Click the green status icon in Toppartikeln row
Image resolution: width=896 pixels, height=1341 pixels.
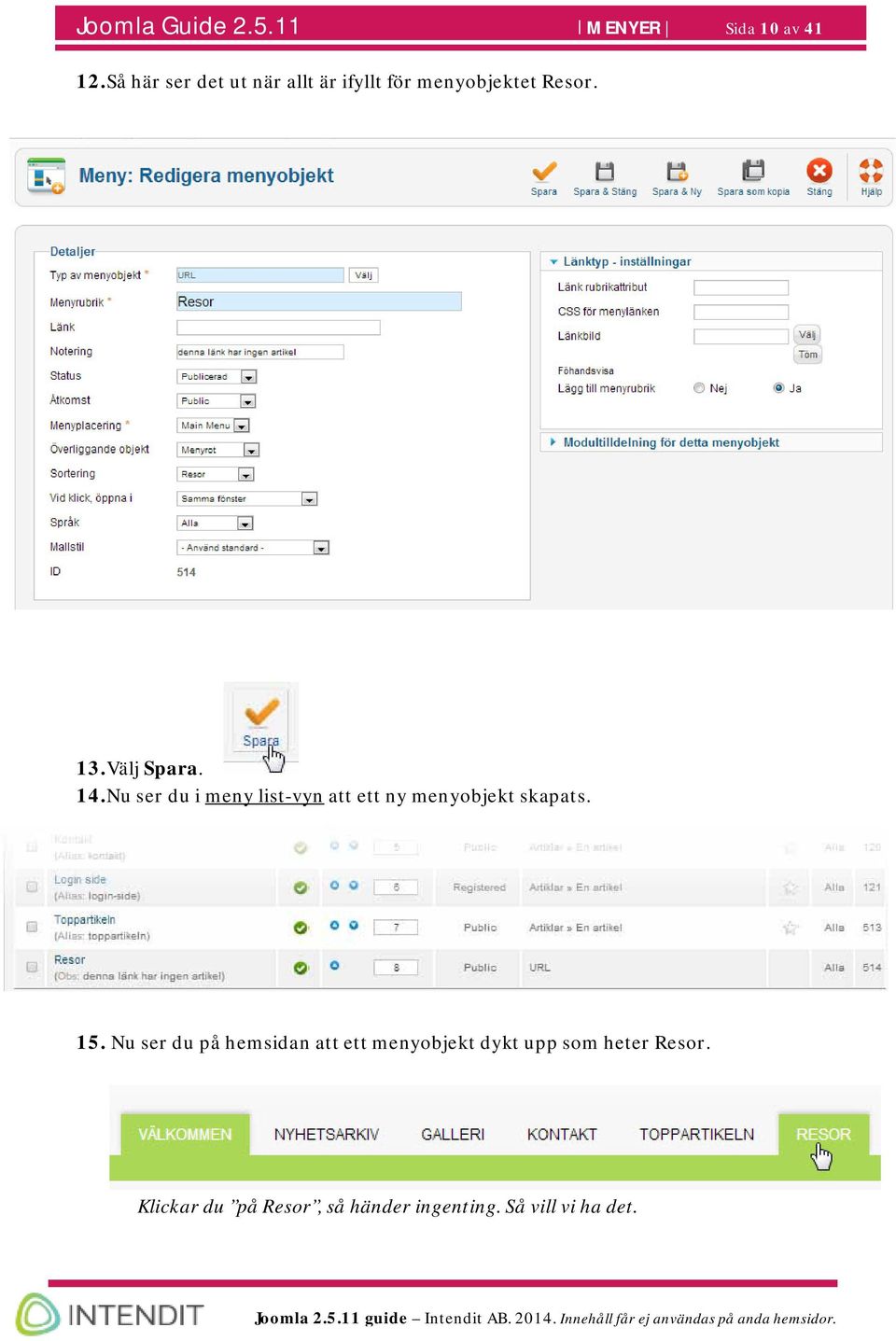[x=301, y=928]
